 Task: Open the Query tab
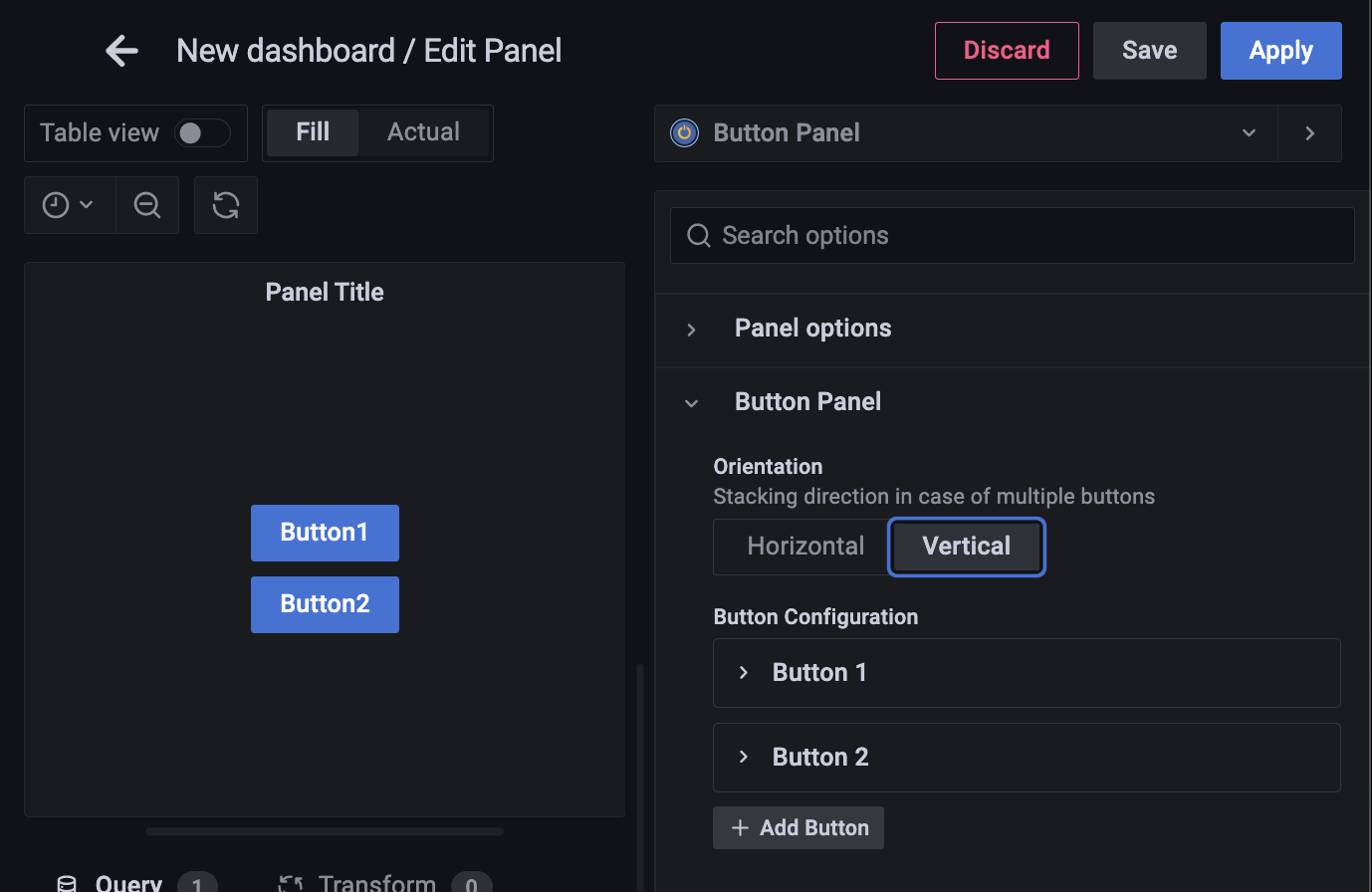pos(127,882)
